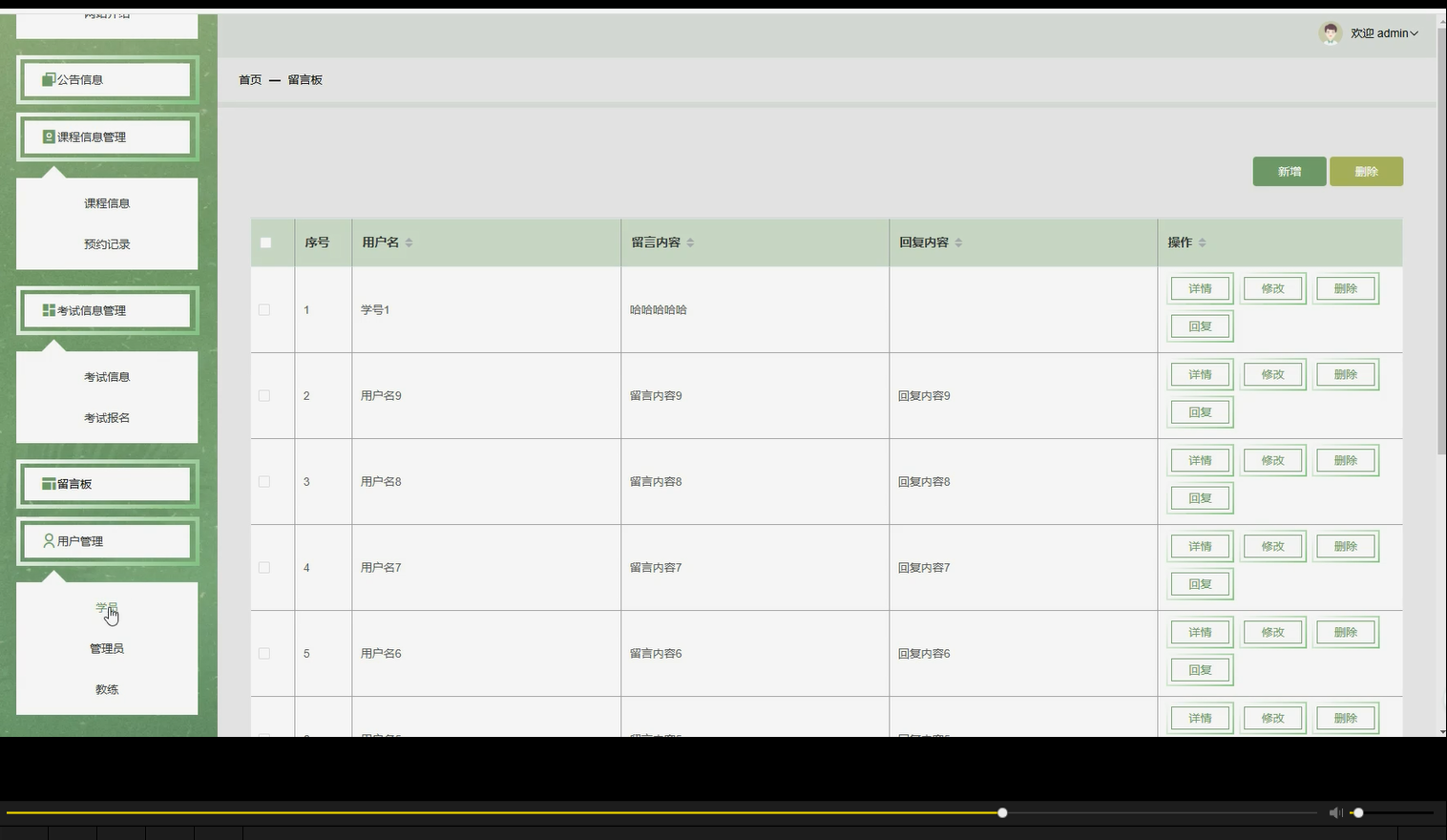Click the video progress bar handle

click(1002, 812)
